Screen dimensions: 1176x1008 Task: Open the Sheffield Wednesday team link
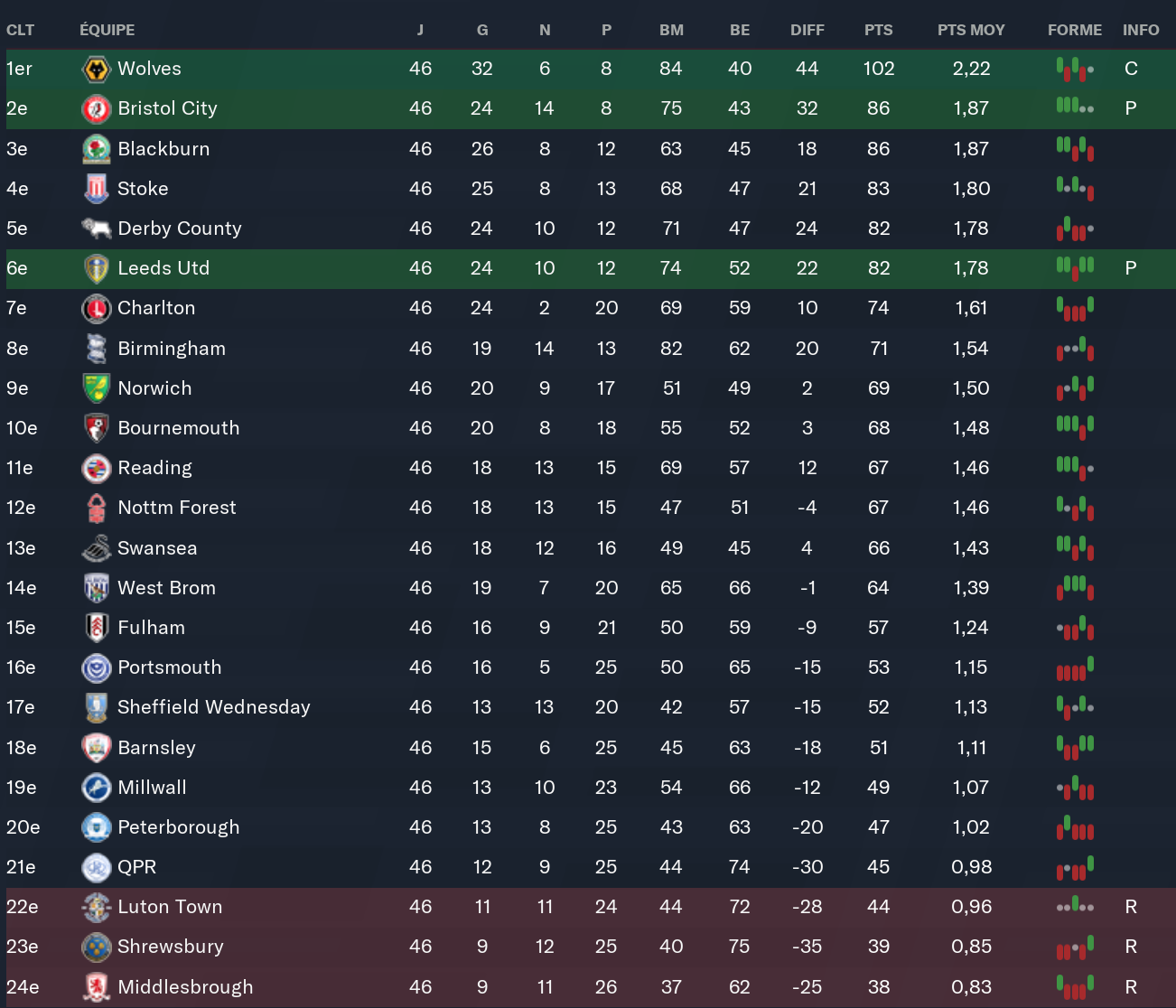pos(213,707)
